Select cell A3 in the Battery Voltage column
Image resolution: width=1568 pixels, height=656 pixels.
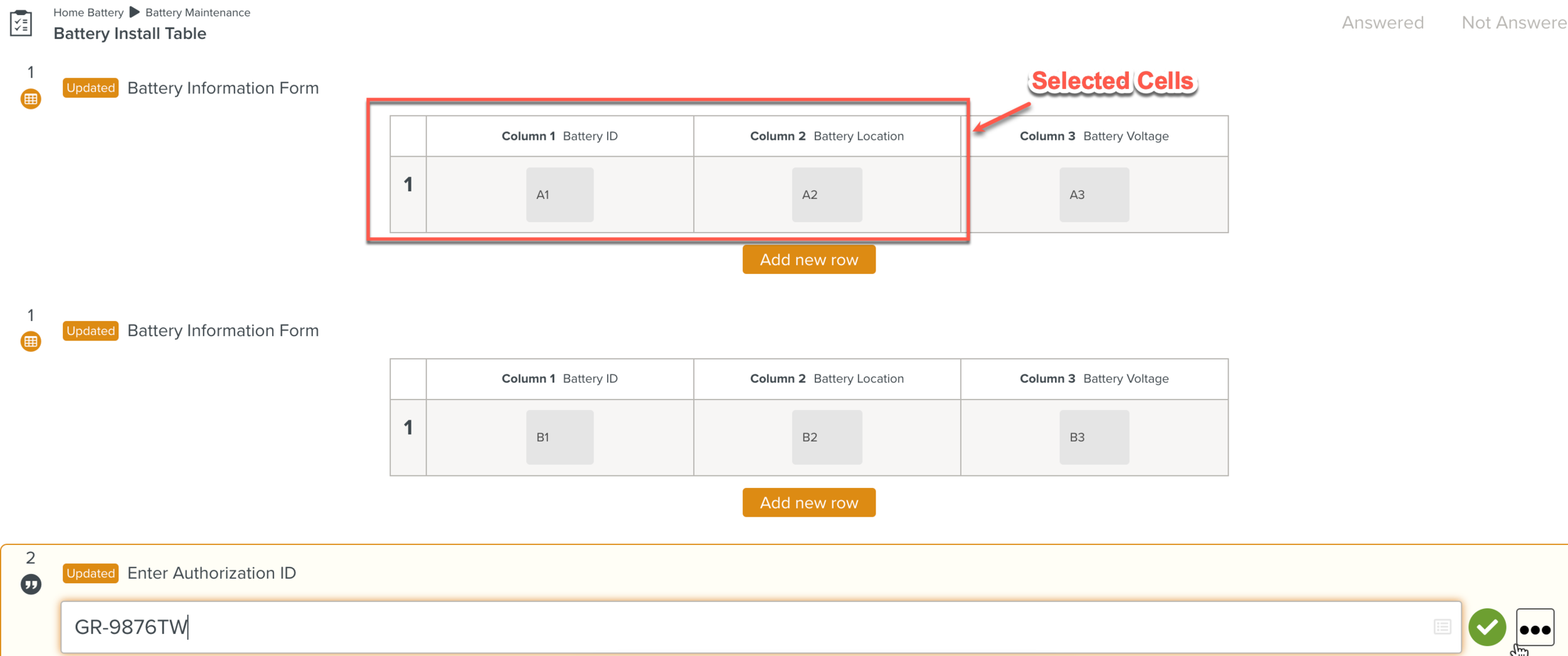pyautogui.click(x=1094, y=194)
